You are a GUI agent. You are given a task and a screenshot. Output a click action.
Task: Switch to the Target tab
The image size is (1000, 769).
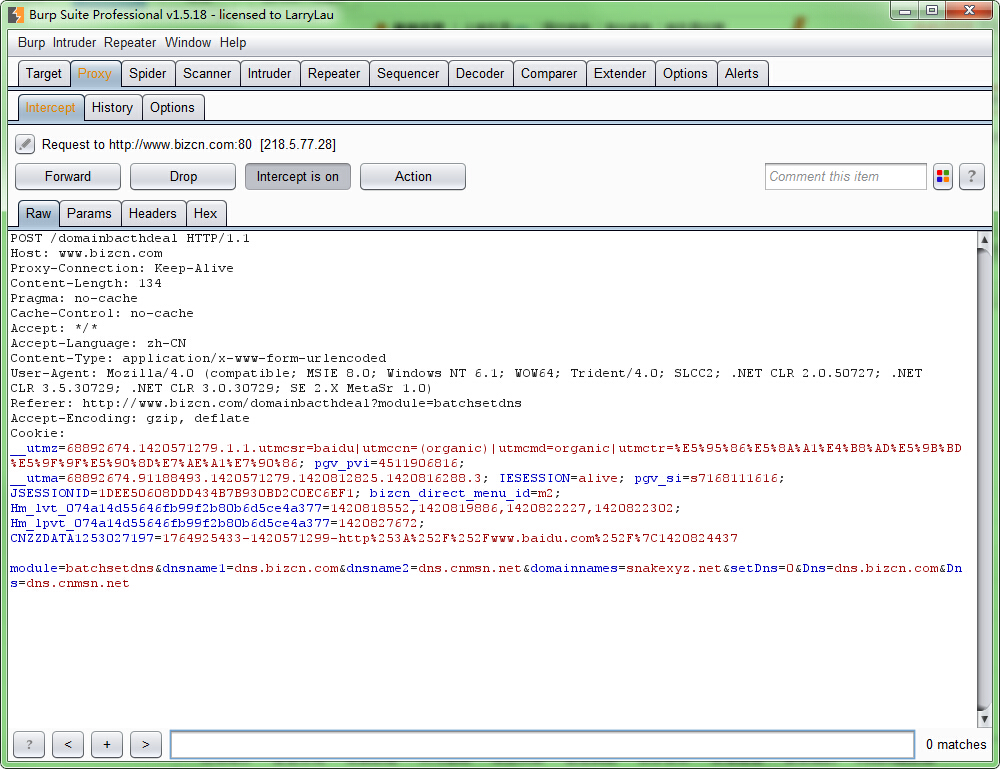(43, 73)
